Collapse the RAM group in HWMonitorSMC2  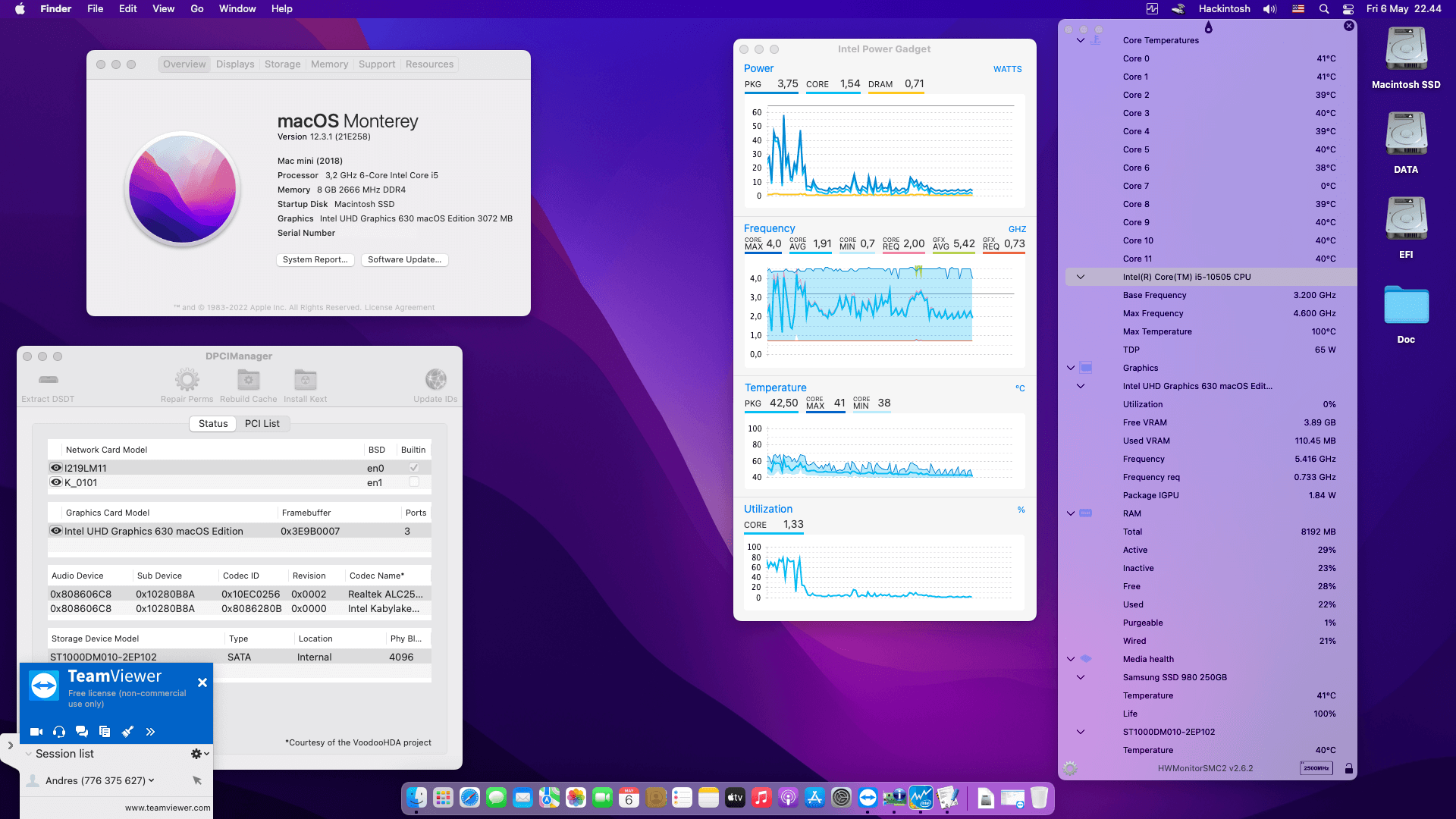click(x=1071, y=513)
